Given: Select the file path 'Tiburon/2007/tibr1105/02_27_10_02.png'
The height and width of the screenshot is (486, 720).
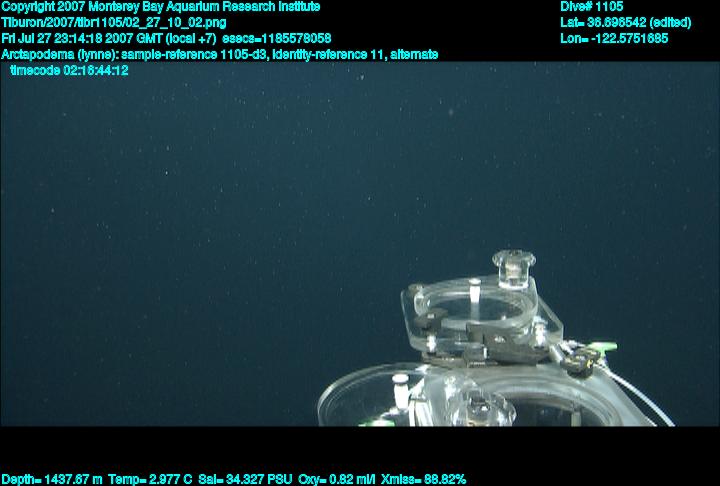Looking at the screenshot, I should [114, 23].
